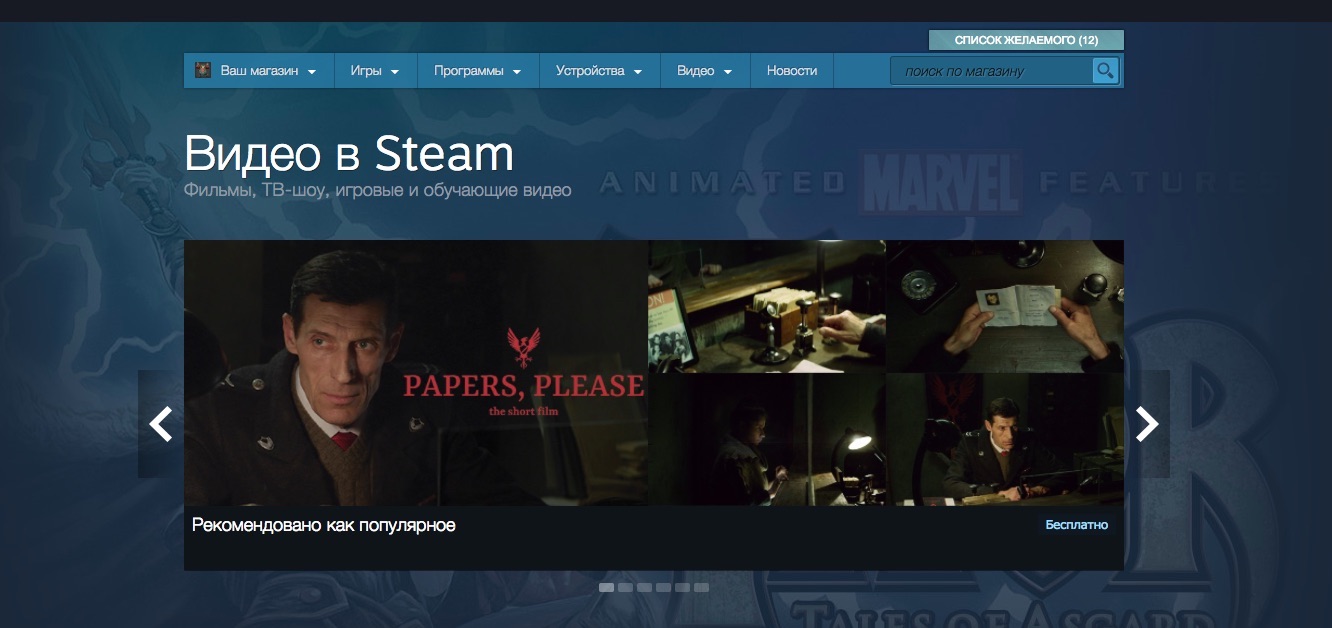The width and height of the screenshot is (1332, 628).
Task: Click Рекомендовано как популярное caption
Action: coord(324,525)
